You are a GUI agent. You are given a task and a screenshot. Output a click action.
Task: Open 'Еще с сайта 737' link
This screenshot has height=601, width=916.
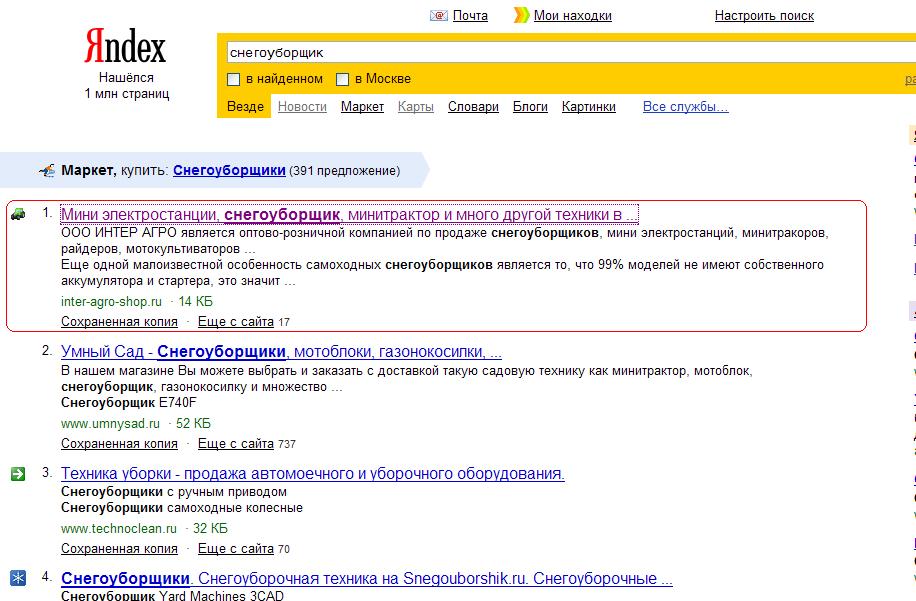247,443
